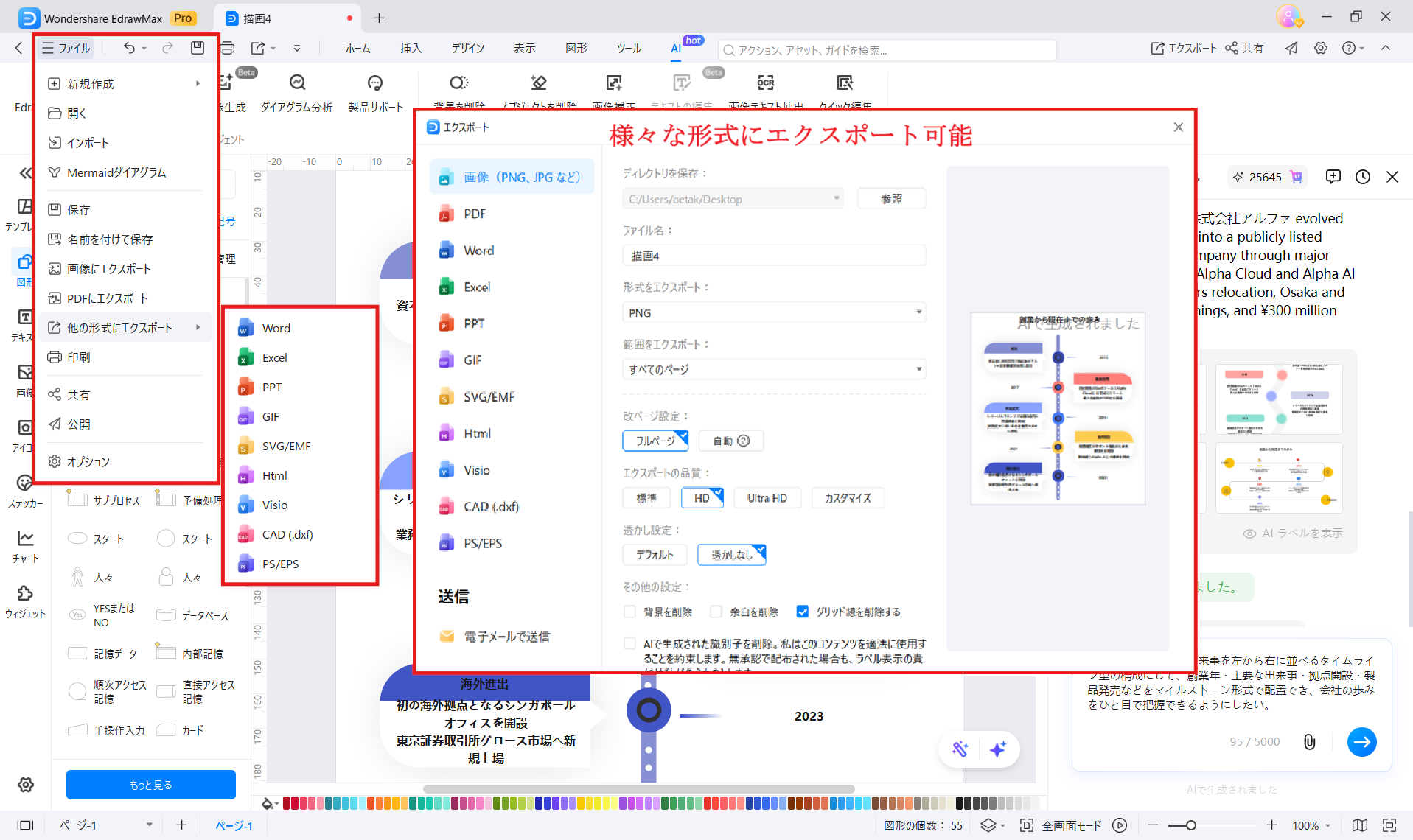
Task: Click the undo arrow icon
Action: [129, 48]
